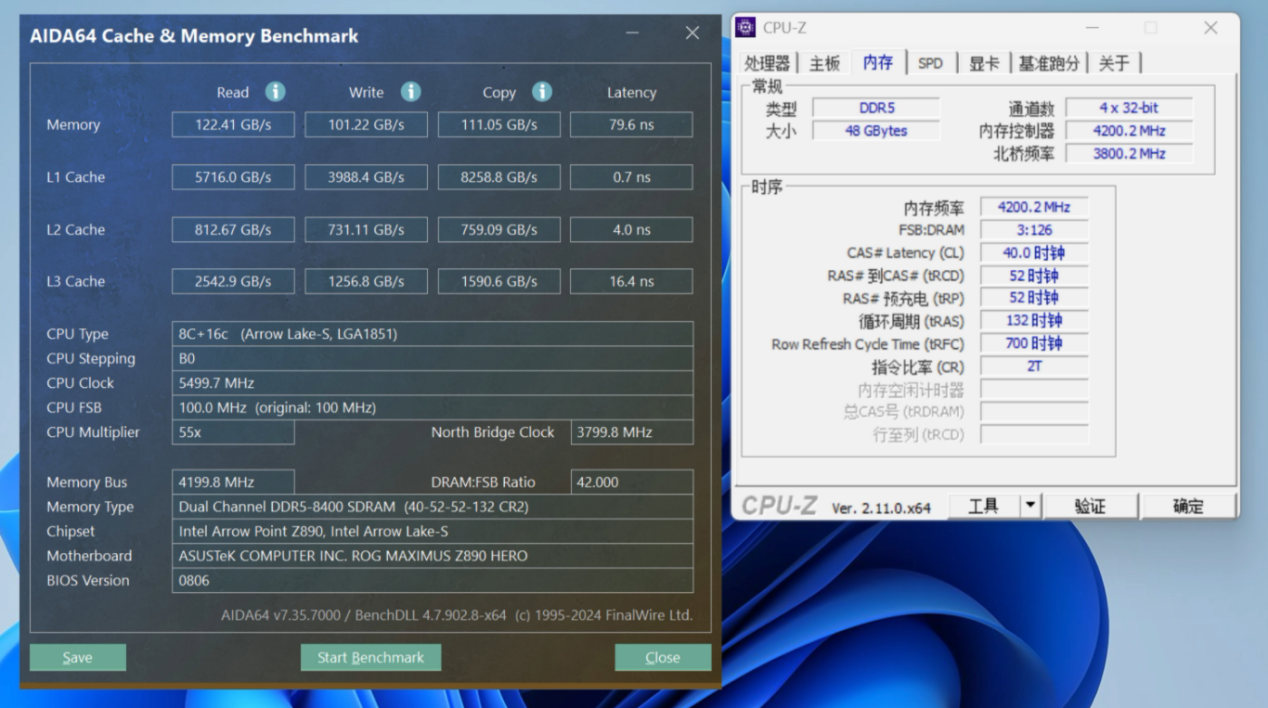This screenshot has height=708, width=1268.
Task: Switch to the 关于 tab
Action: pos(1114,63)
